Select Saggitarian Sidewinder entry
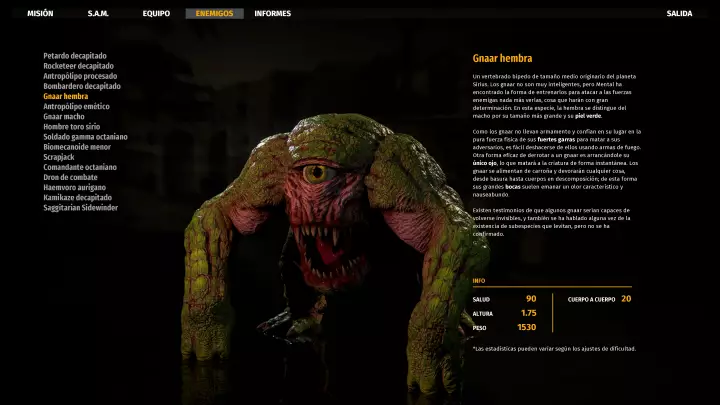This screenshot has width=720, height=405. (80, 208)
